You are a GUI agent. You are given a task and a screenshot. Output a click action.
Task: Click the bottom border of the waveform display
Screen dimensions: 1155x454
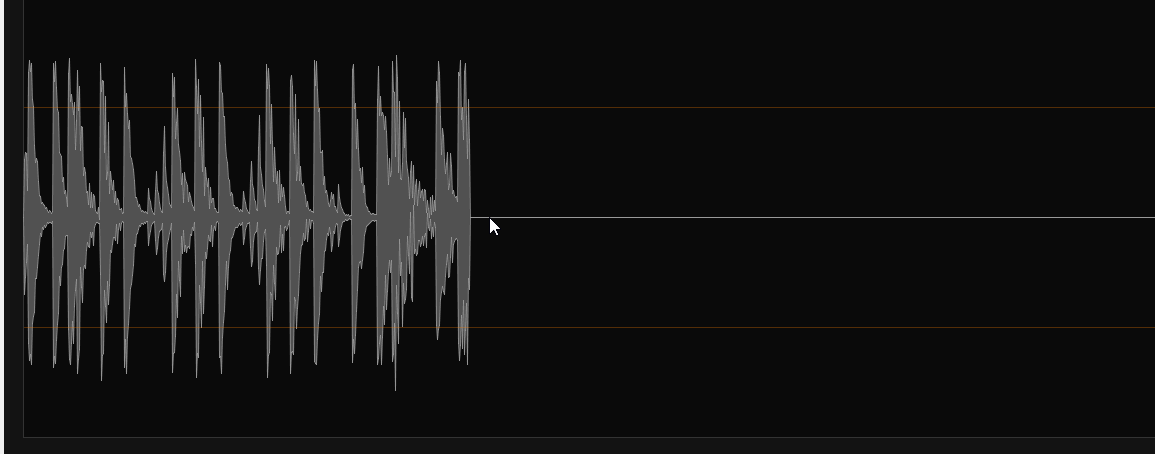pyautogui.click(x=589, y=438)
